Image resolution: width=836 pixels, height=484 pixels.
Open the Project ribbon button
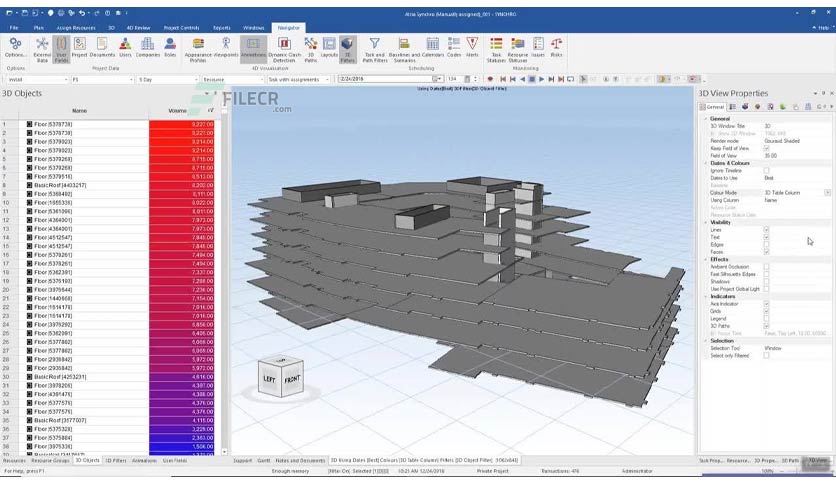(x=79, y=48)
